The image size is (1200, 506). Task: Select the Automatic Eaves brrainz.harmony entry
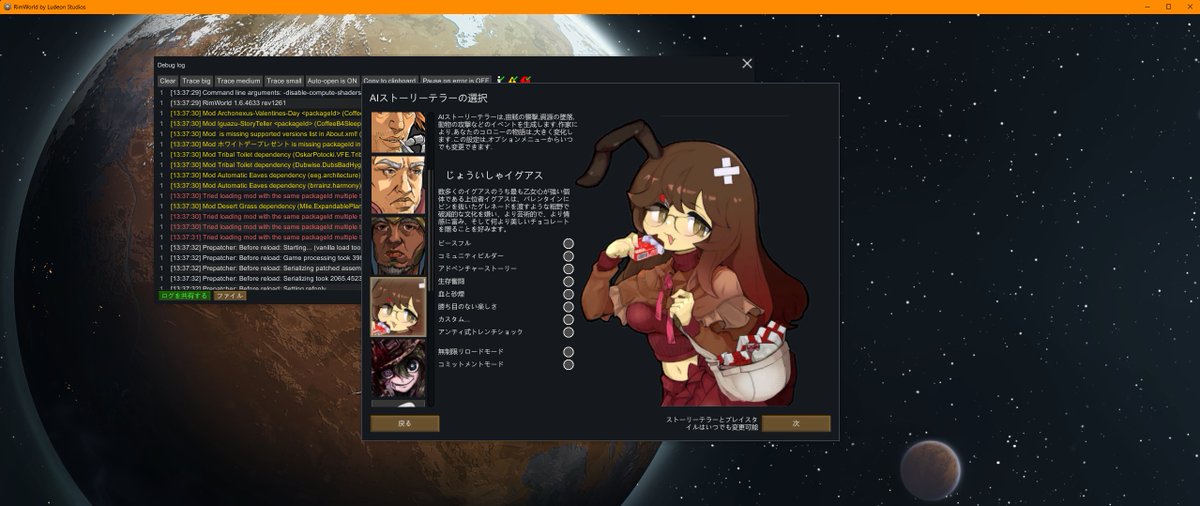260,185
